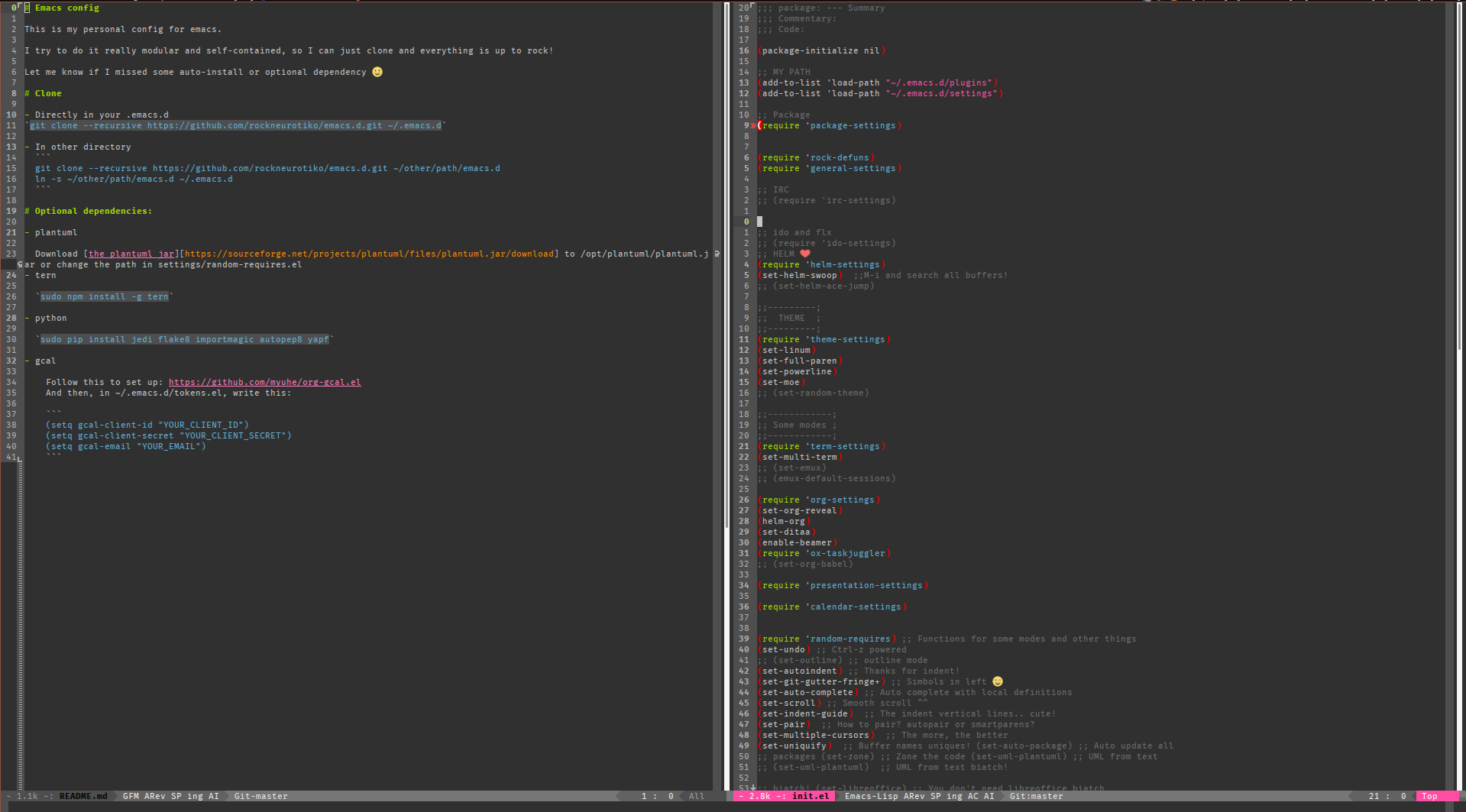Click the 'ln -s ~/other/path/emacs.d' line
The image size is (1466, 812).
click(x=134, y=179)
